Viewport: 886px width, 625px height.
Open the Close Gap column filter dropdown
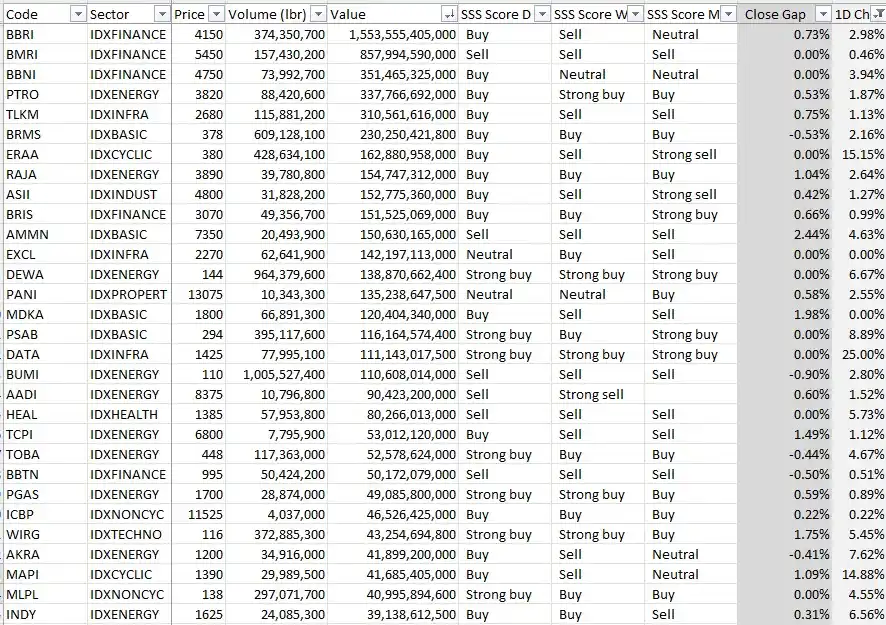click(x=824, y=14)
